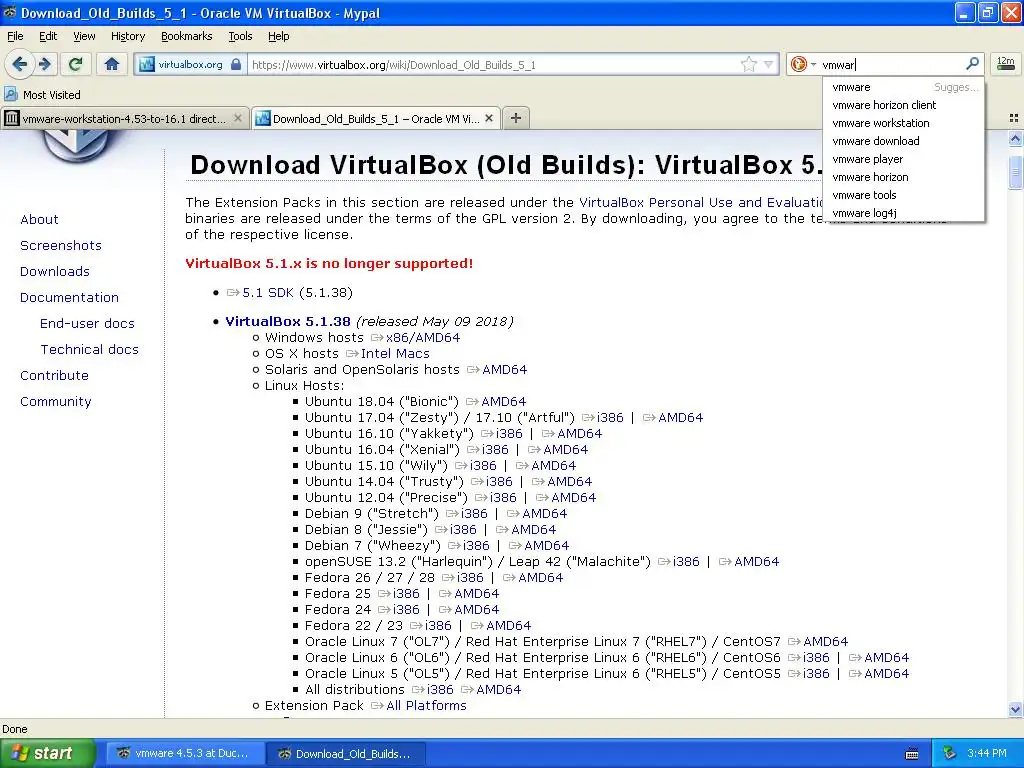The width and height of the screenshot is (1024, 768).
Task: Pick the 'vmware player' search suggestion
Action: pyautogui.click(x=903, y=159)
